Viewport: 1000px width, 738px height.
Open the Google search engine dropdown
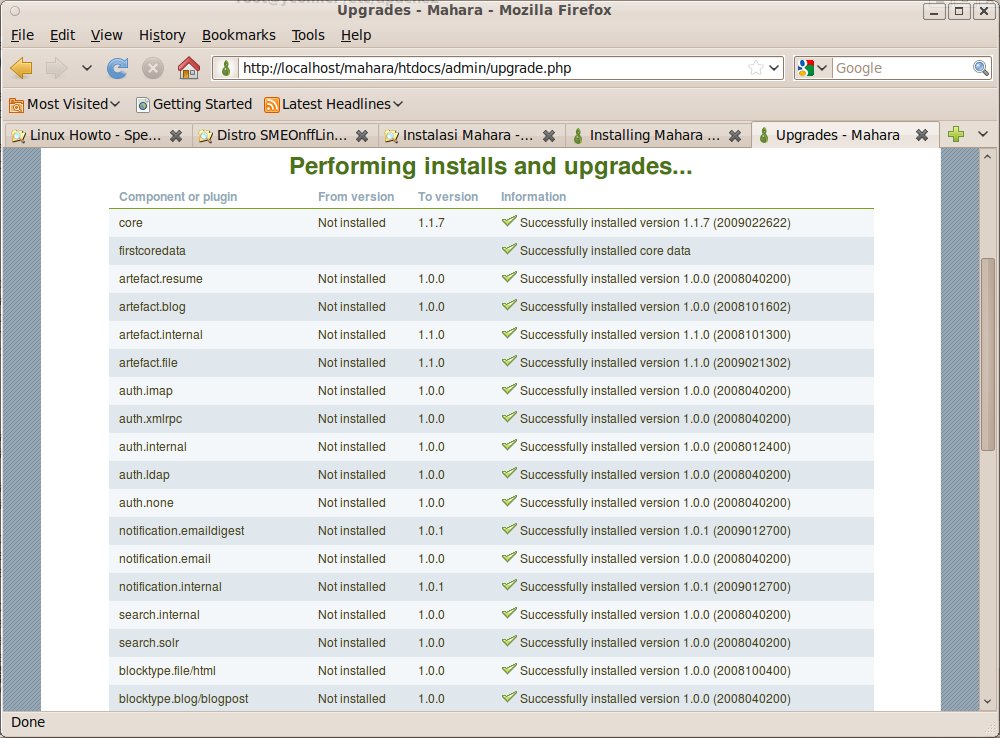point(814,68)
